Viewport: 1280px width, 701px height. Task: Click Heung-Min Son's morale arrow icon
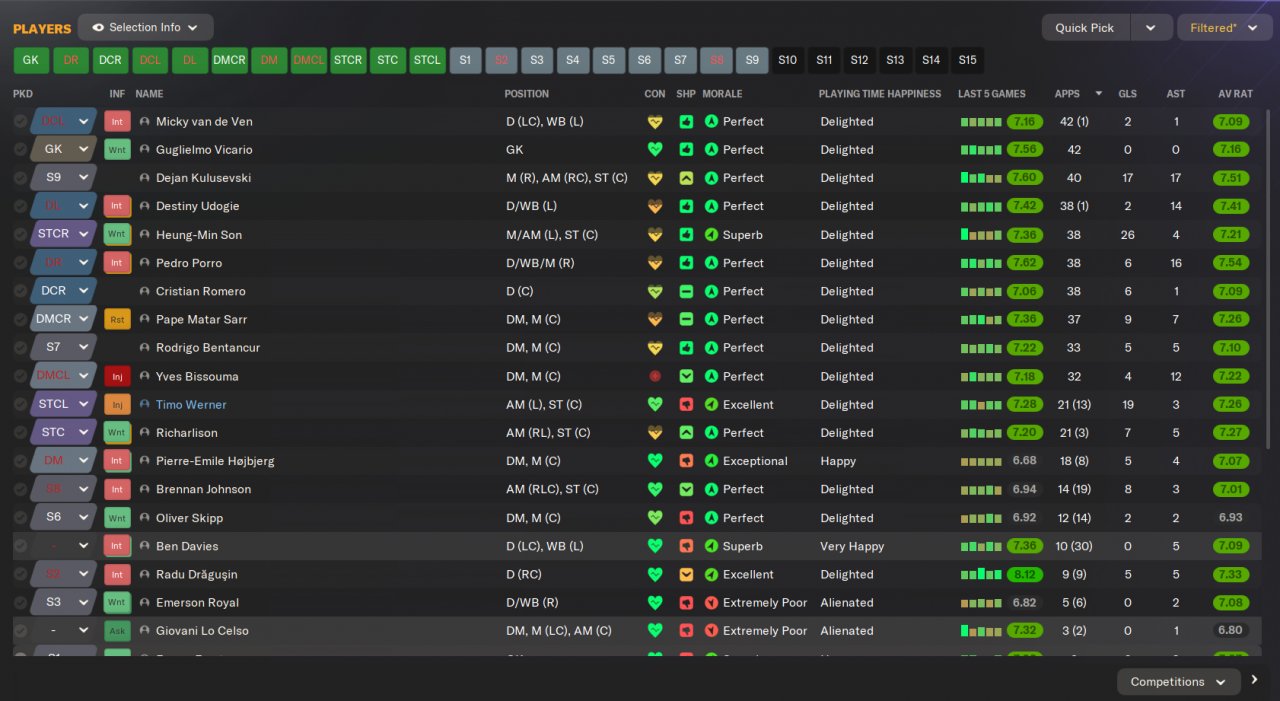tap(712, 235)
